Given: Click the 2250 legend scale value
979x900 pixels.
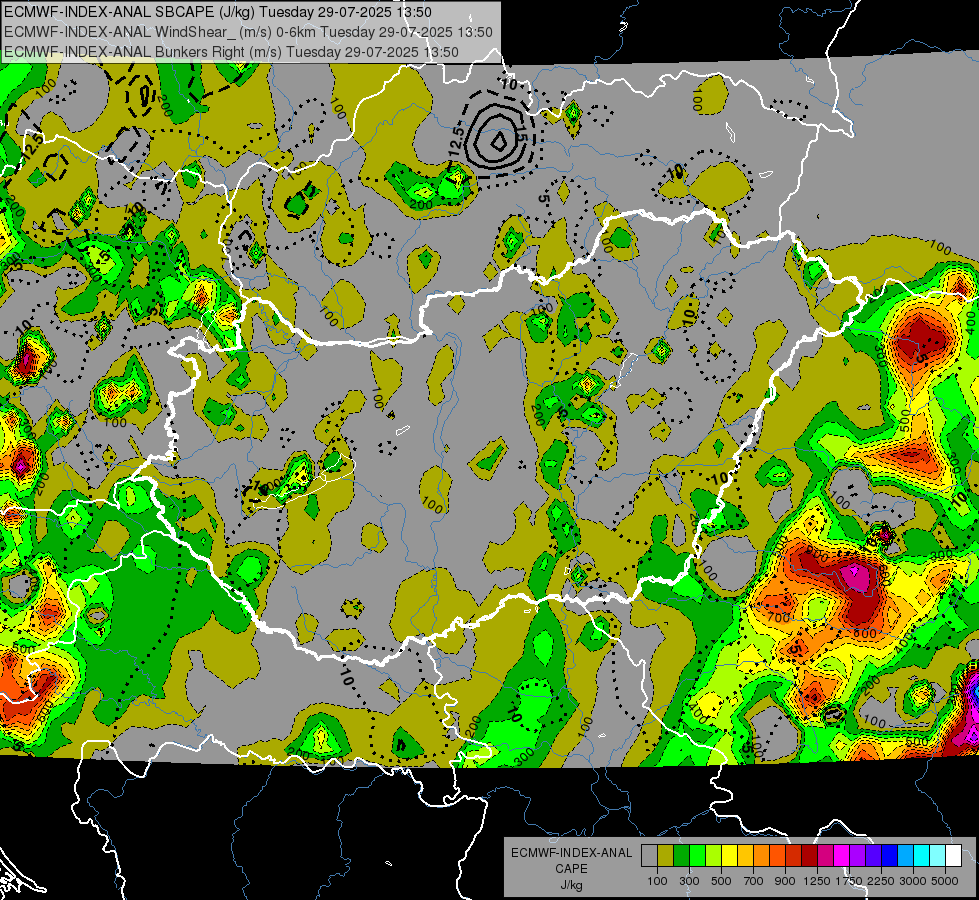Looking at the screenshot, I should [882, 881].
